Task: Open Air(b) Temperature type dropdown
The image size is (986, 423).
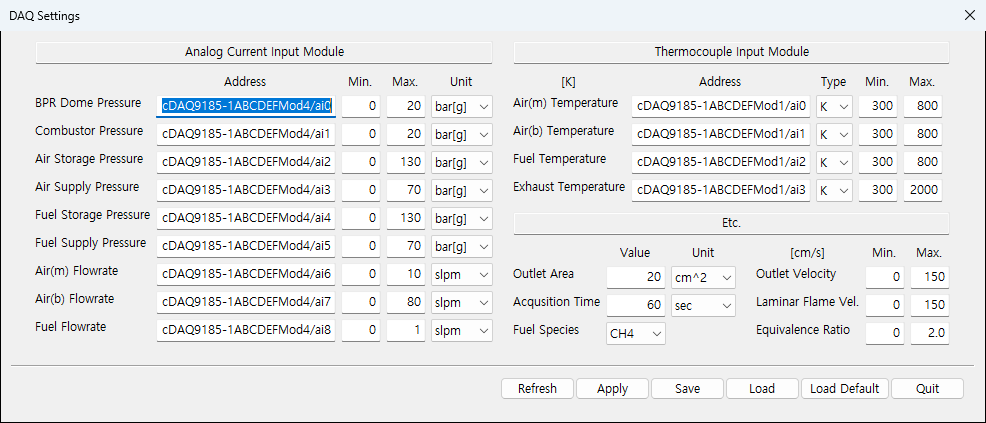Action: (834, 135)
